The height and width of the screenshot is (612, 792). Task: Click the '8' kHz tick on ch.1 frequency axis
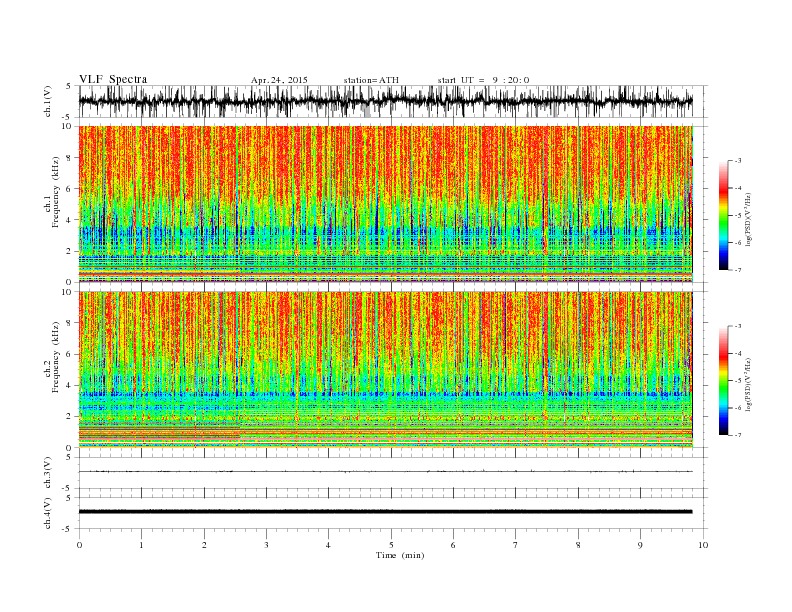pyautogui.click(x=70, y=158)
